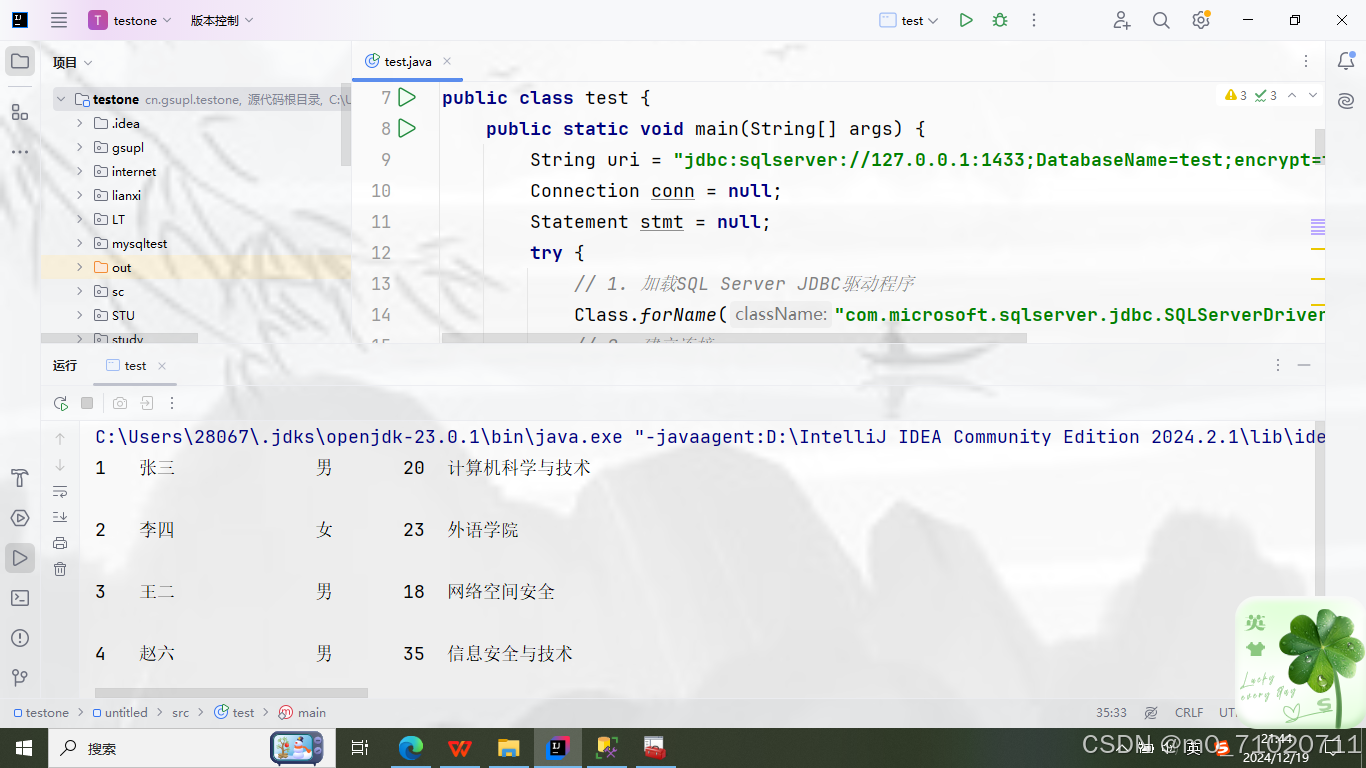
Task: Expand the .idea folder
Action: 80,123
